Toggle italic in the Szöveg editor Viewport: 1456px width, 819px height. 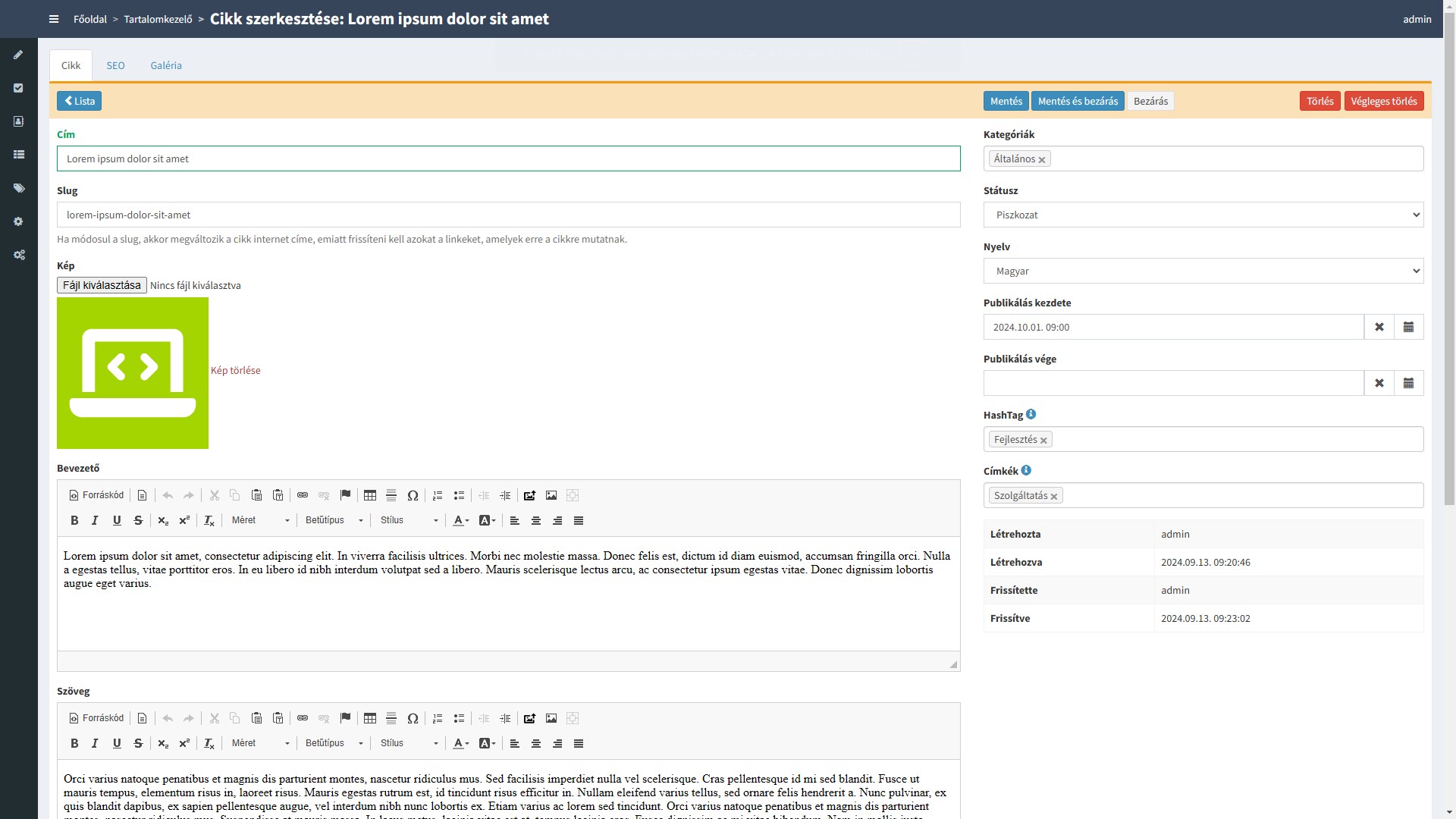pos(95,743)
